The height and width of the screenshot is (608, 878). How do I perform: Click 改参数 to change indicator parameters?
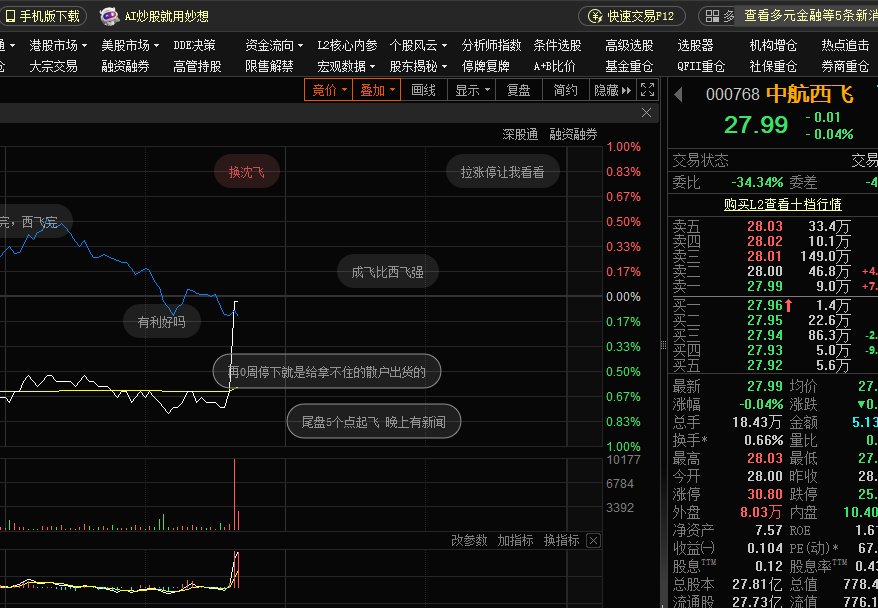[x=469, y=540]
